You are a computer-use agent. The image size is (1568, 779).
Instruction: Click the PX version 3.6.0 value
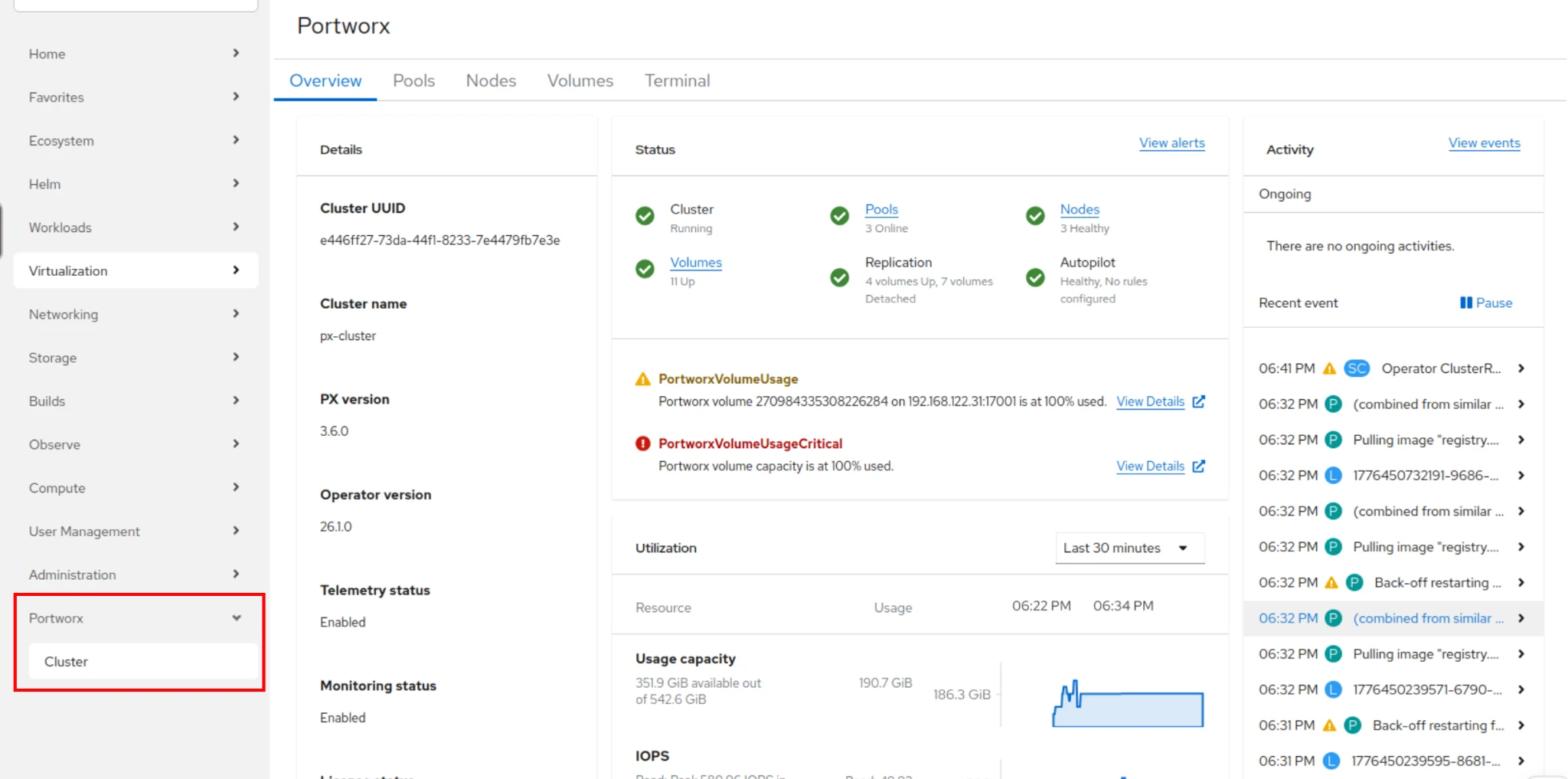point(334,431)
